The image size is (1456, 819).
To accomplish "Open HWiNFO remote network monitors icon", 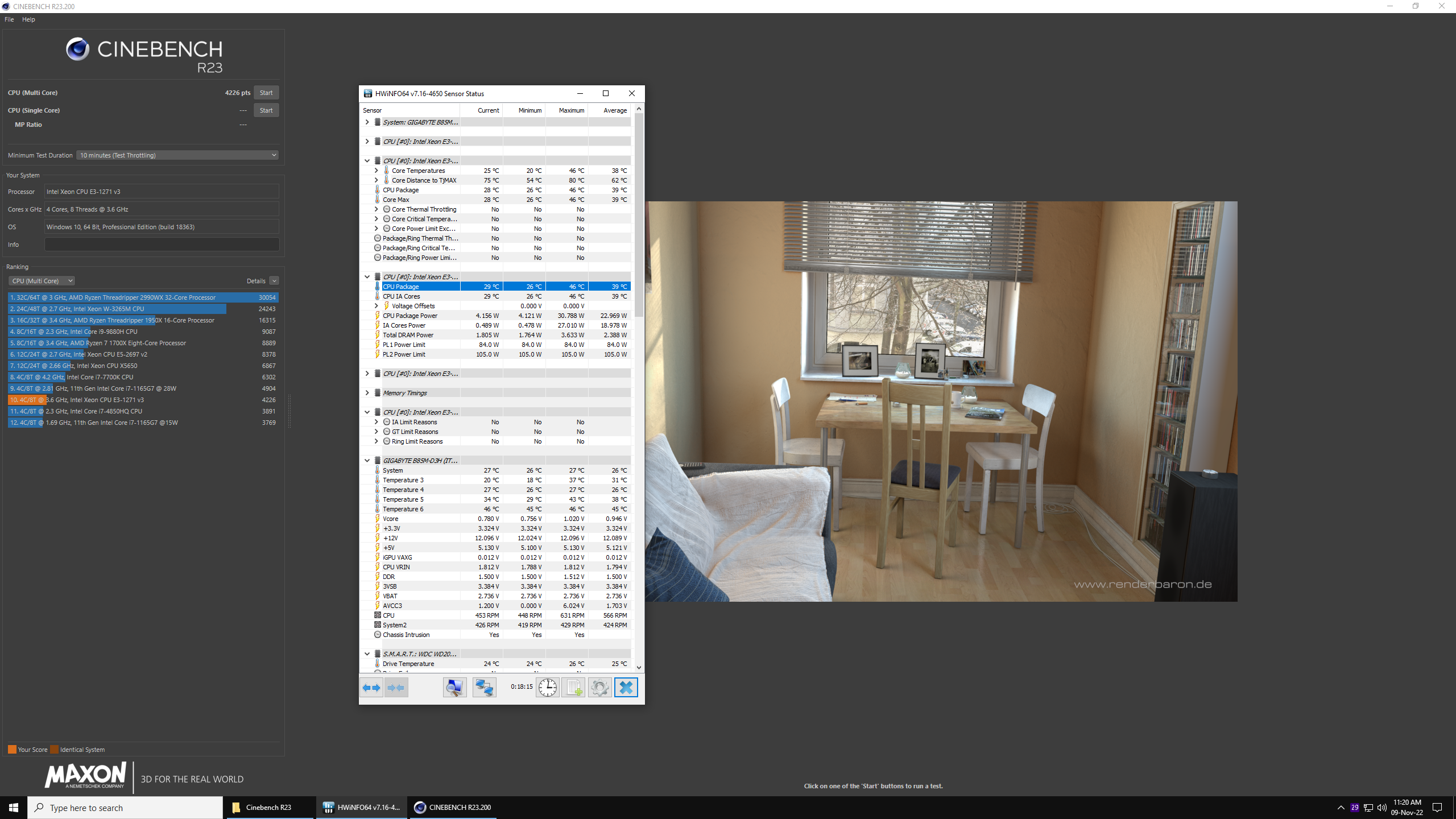I will 484,688.
